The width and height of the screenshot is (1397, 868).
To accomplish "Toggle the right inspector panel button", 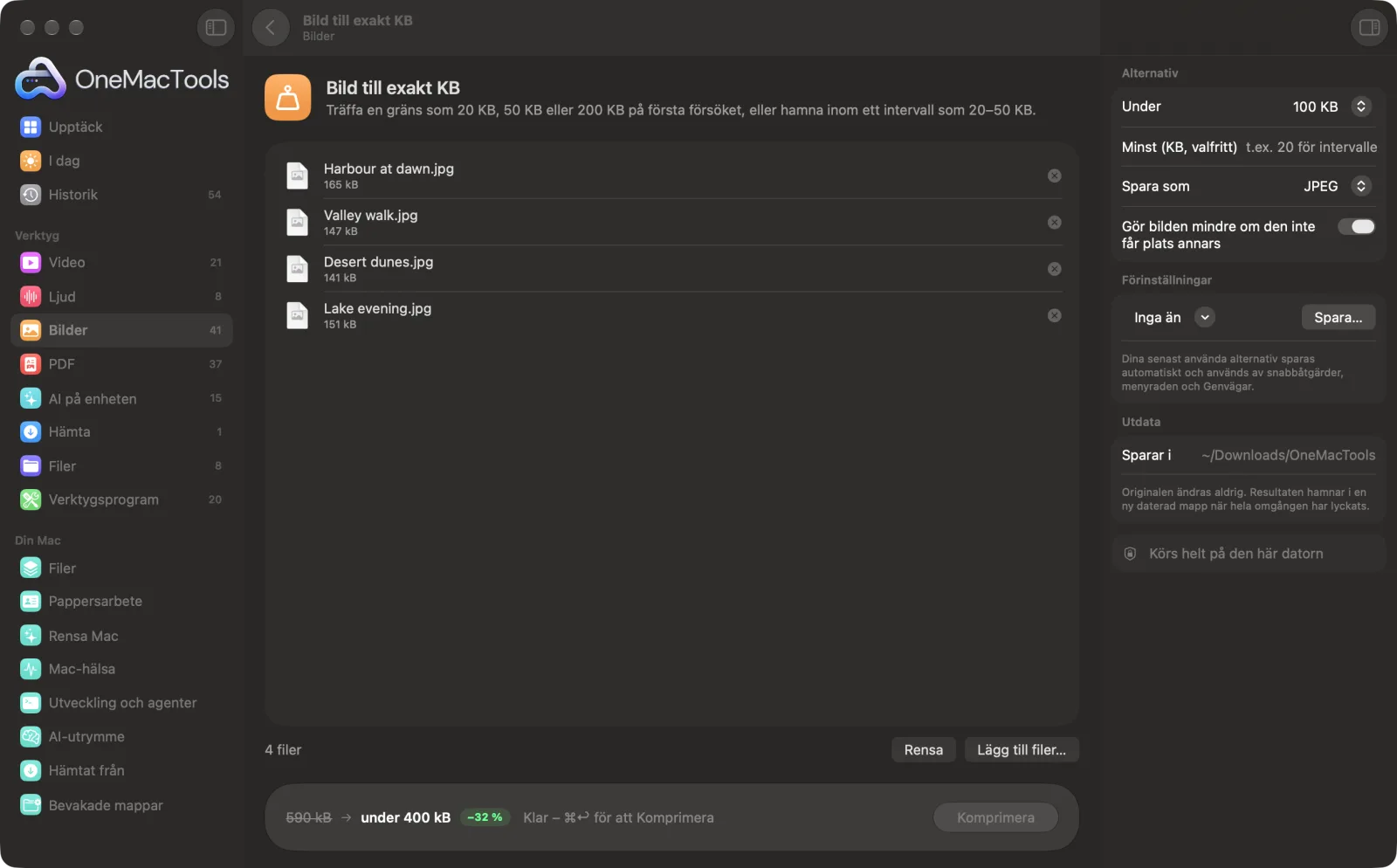I will click(1369, 28).
